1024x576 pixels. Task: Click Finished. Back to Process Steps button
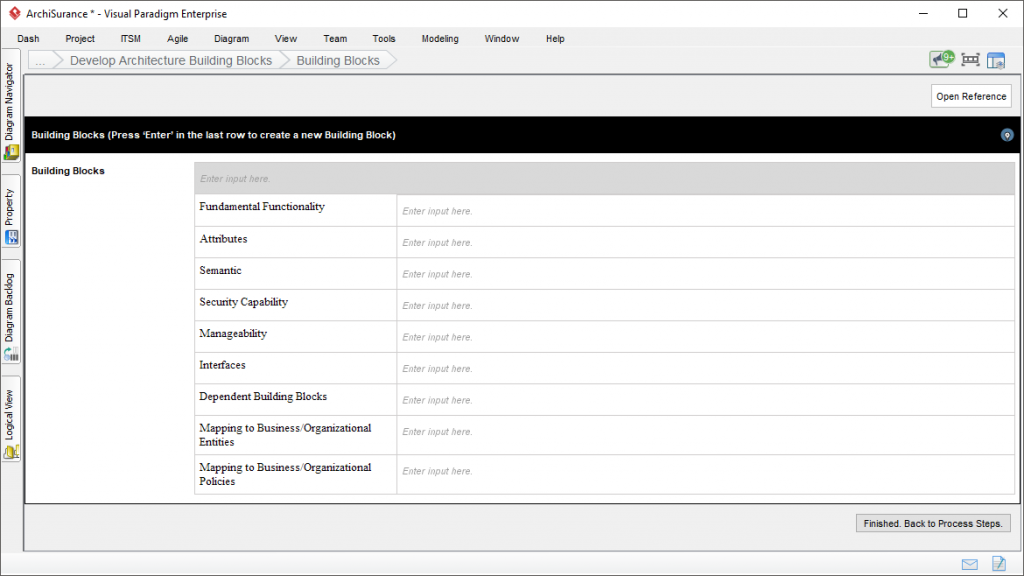[933, 523]
